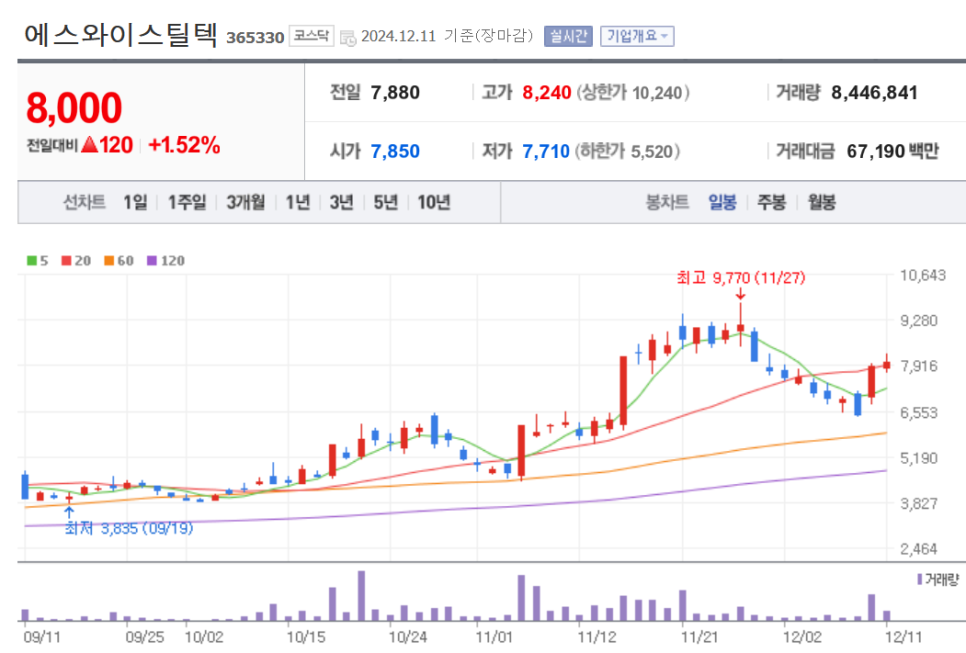Click the 10/15 date axis label
Screen dimensions: 966x653
(x=306, y=636)
